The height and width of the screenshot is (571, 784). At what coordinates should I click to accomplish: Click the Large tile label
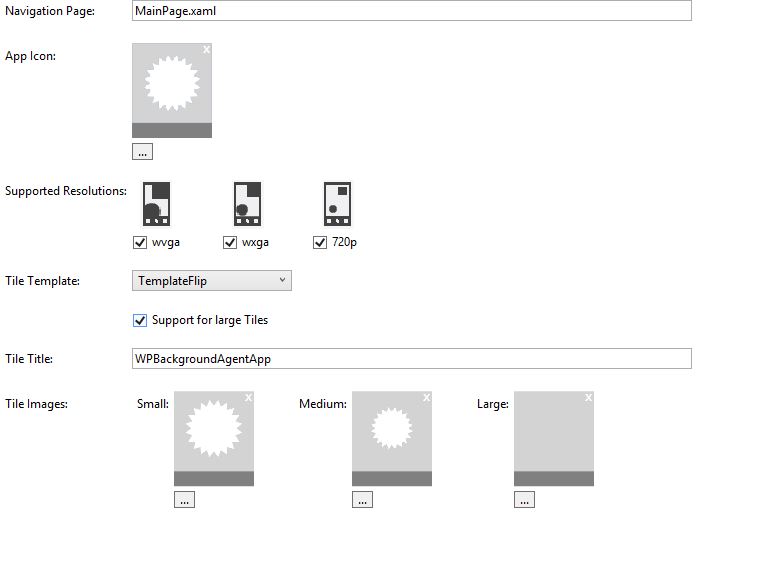[x=493, y=404]
